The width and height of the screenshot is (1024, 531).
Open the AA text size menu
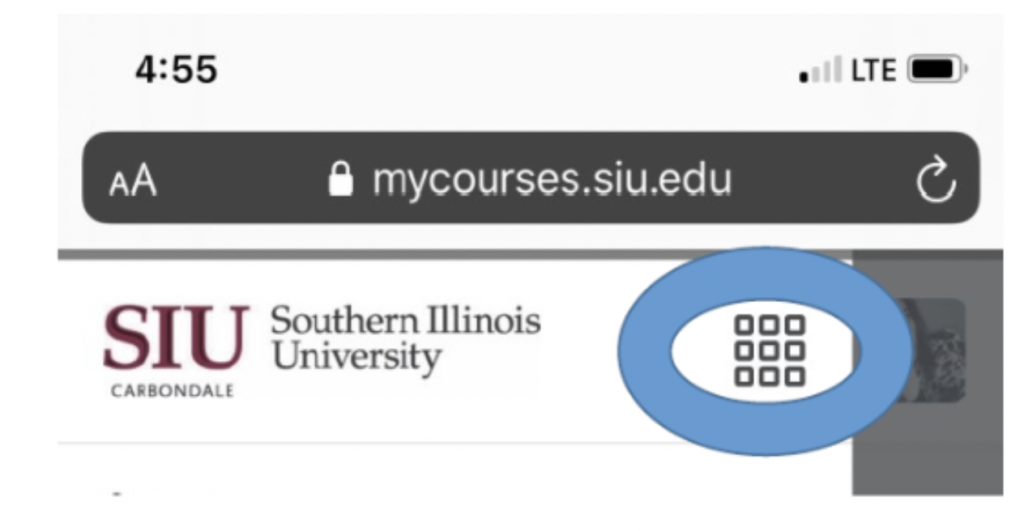pyautogui.click(x=133, y=180)
